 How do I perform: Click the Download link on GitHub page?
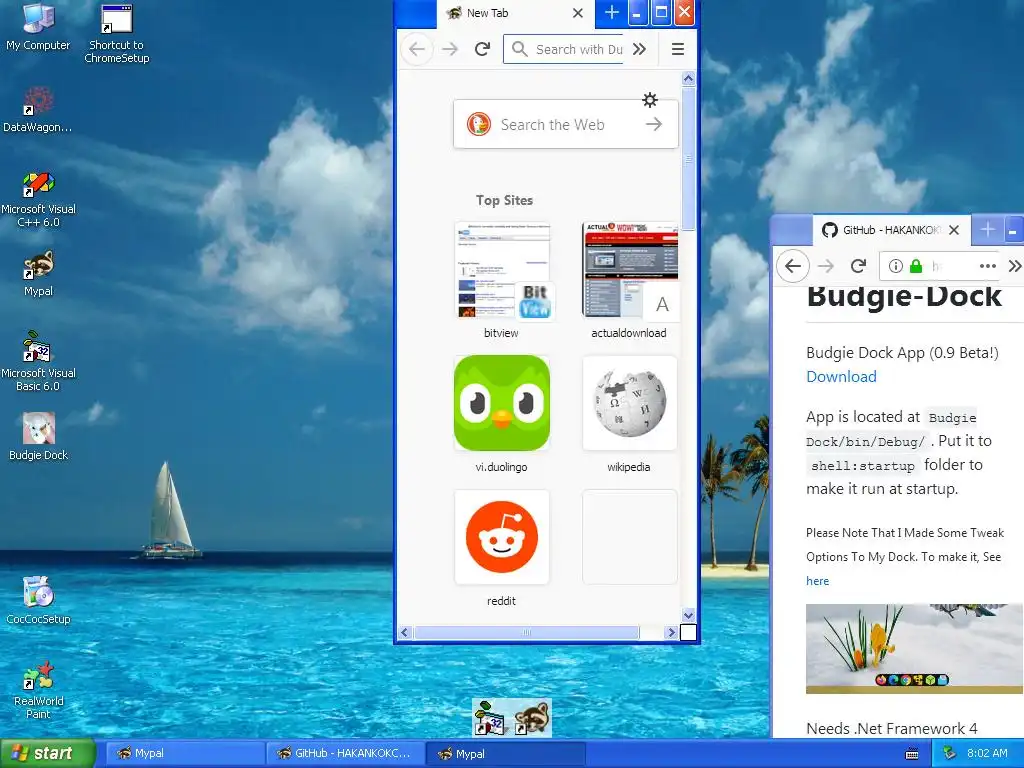(841, 377)
